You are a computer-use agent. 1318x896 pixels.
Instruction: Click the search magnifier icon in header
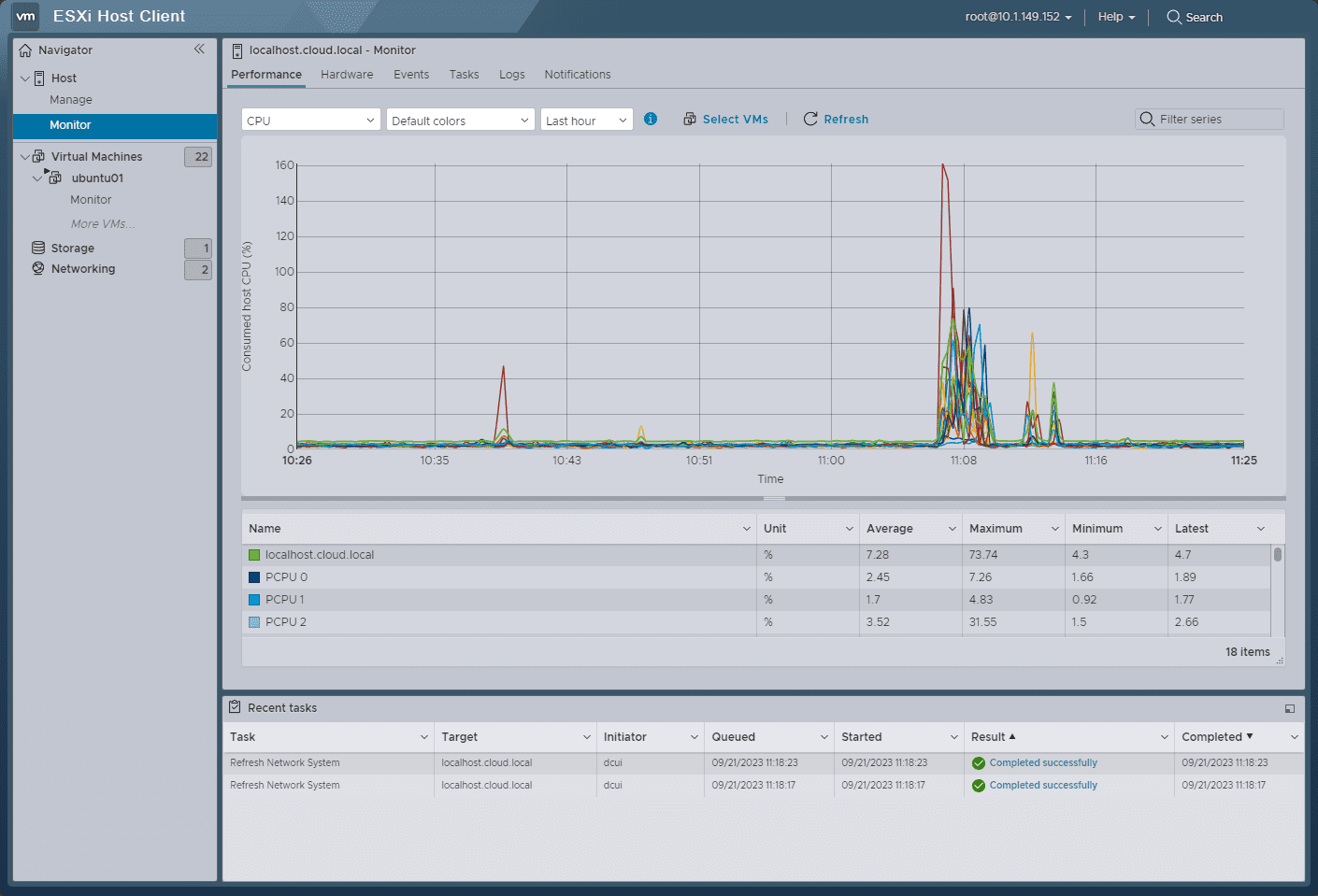(x=1174, y=17)
